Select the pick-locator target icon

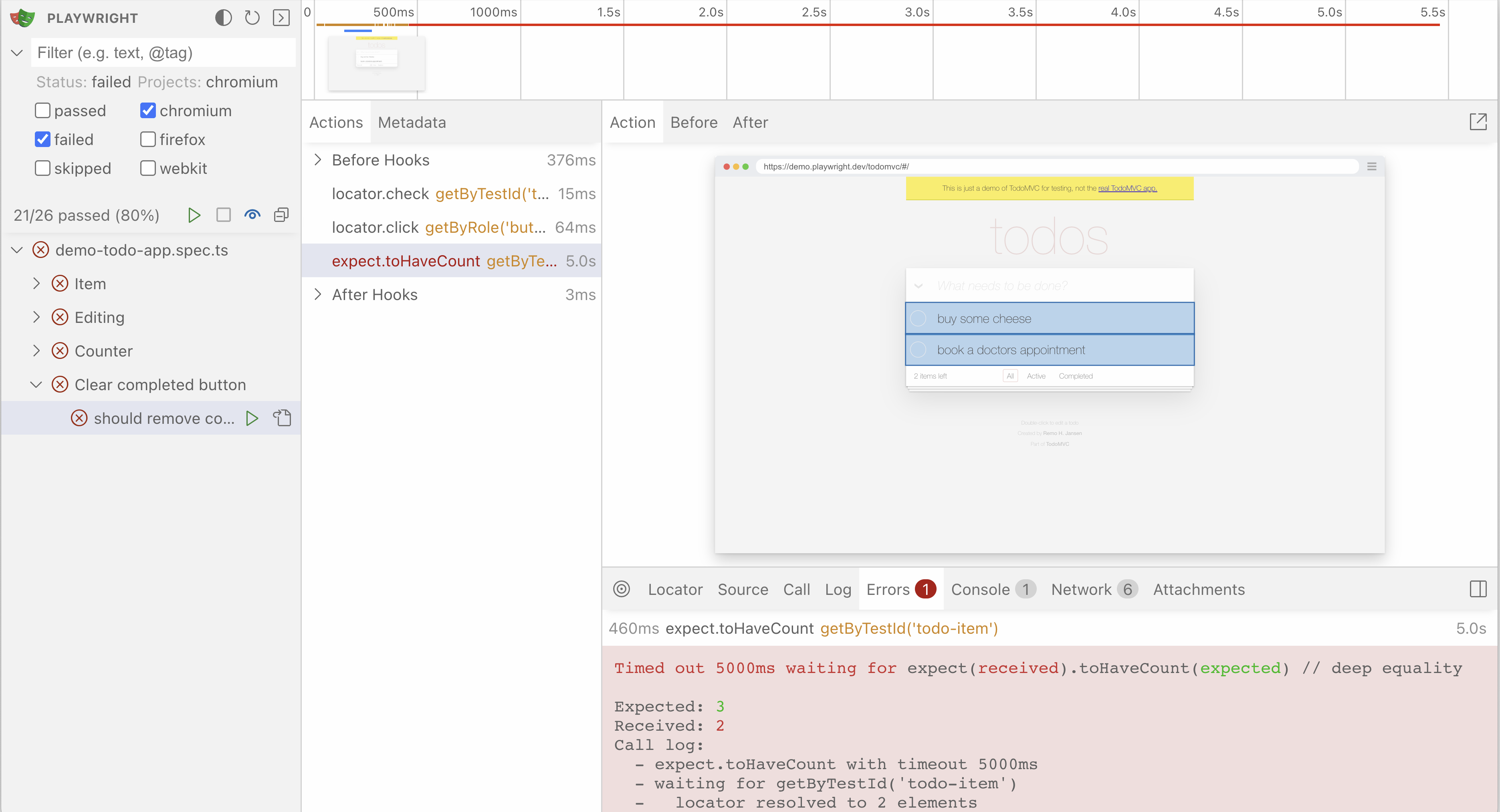click(x=622, y=589)
